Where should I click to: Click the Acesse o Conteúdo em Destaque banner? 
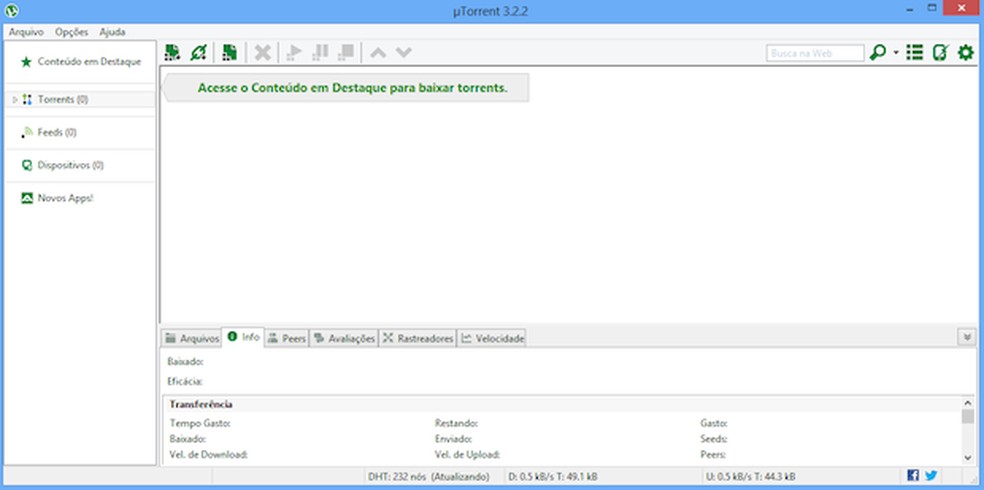click(345, 88)
